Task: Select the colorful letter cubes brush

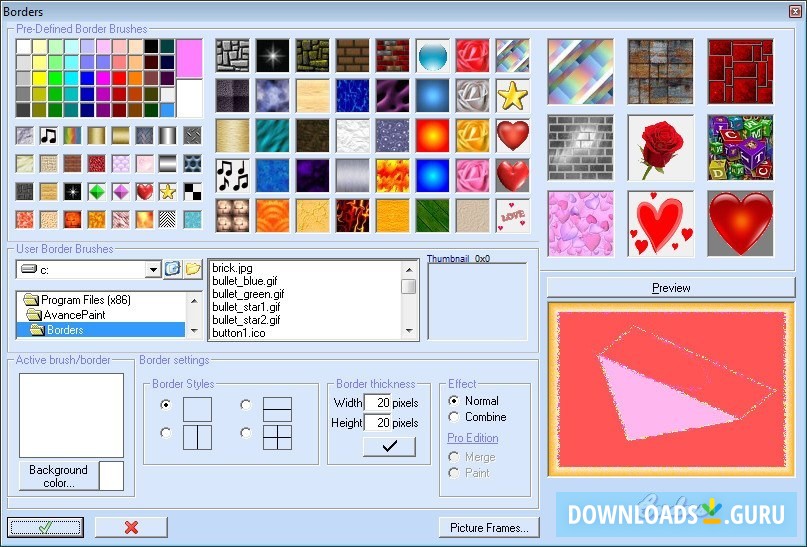Action: (740, 148)
